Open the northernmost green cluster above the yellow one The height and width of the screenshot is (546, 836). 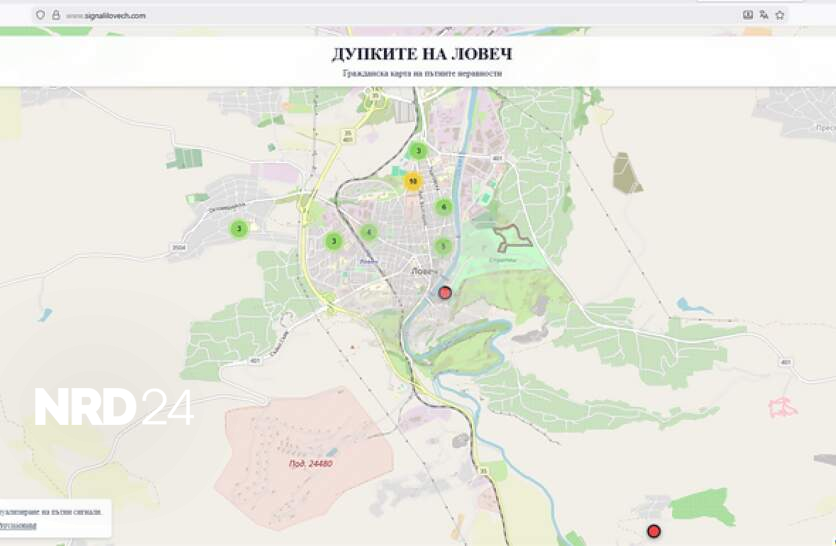click(419, 151)
